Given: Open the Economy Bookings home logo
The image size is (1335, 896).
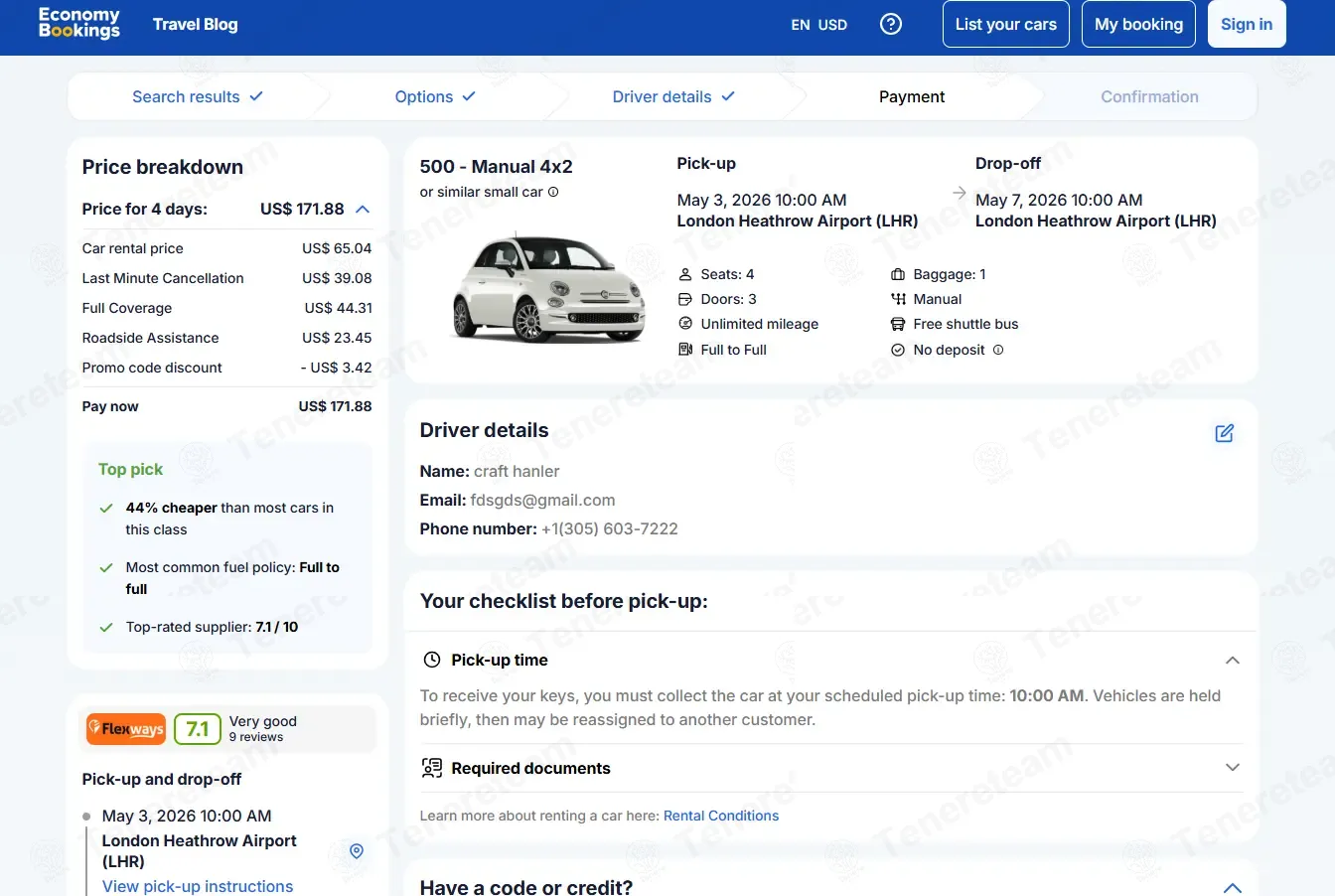Looking at the screenshot, I should [79, 23].
